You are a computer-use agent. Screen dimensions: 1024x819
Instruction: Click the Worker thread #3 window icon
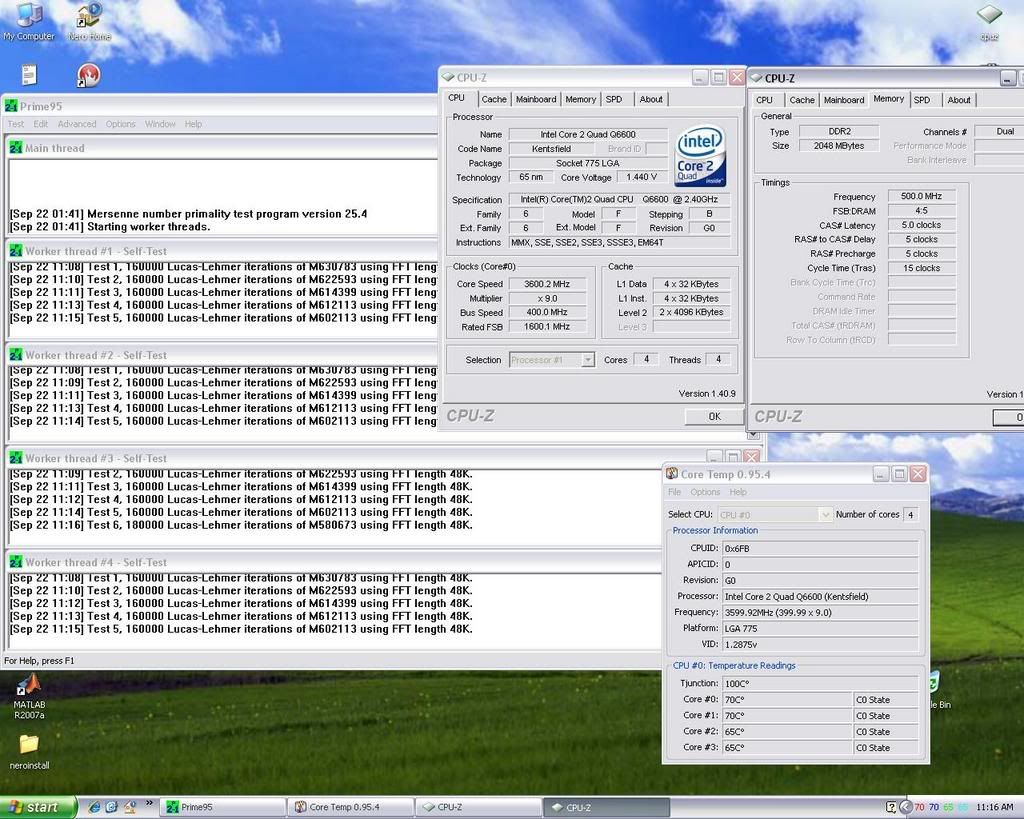(16, 458)
